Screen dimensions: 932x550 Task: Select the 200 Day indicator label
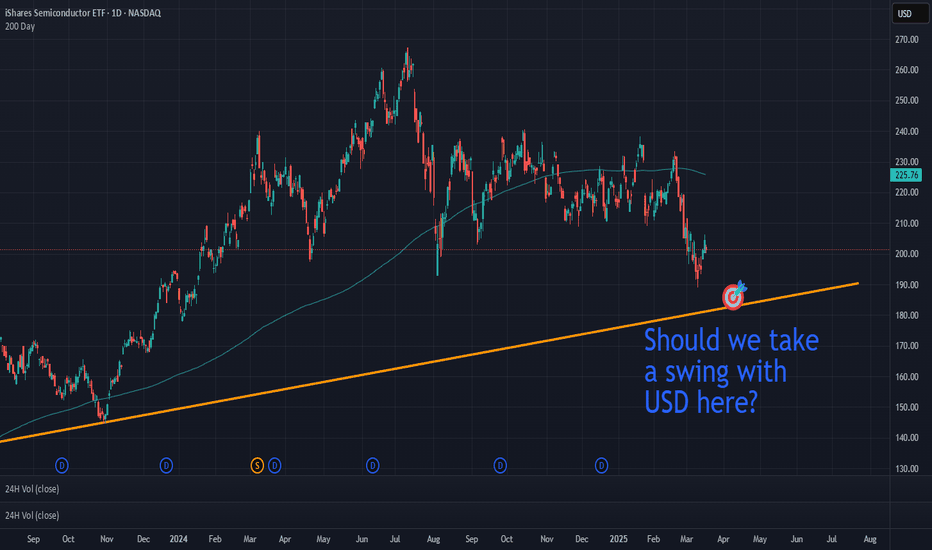pyautogui.click(x=20, y=26)
